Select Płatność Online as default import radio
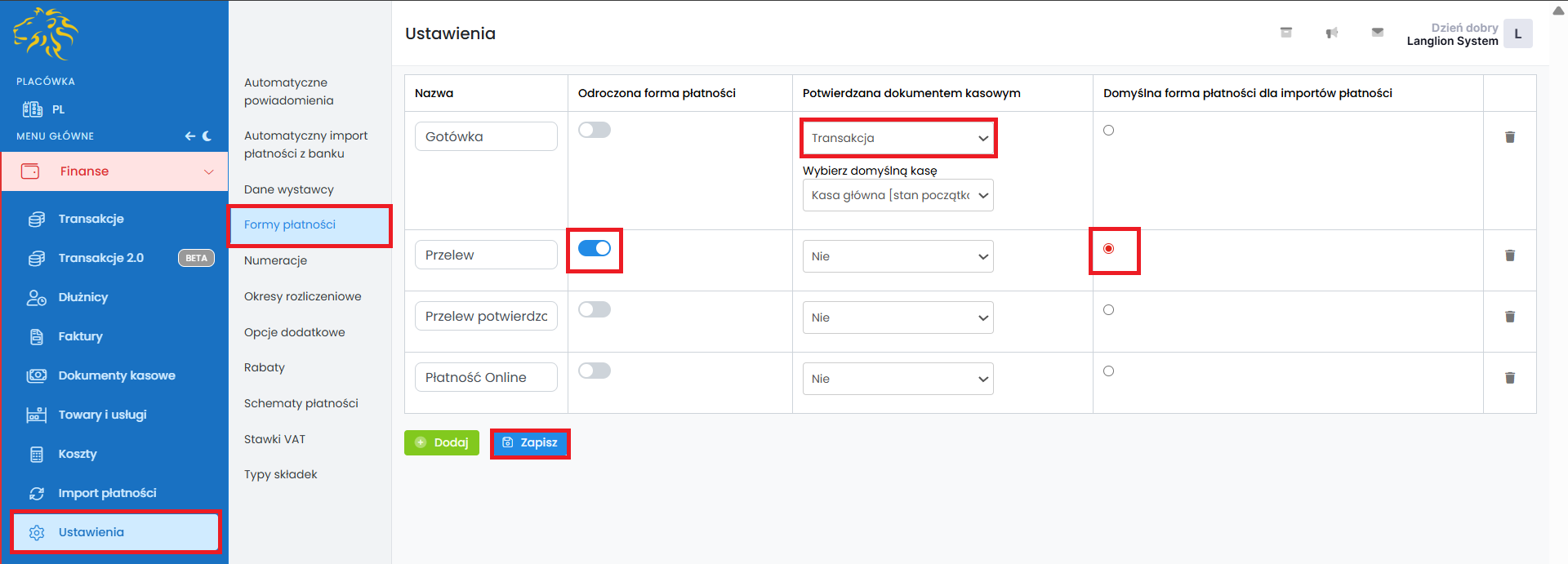1568x564 pixels. [x=1108, y=371]
